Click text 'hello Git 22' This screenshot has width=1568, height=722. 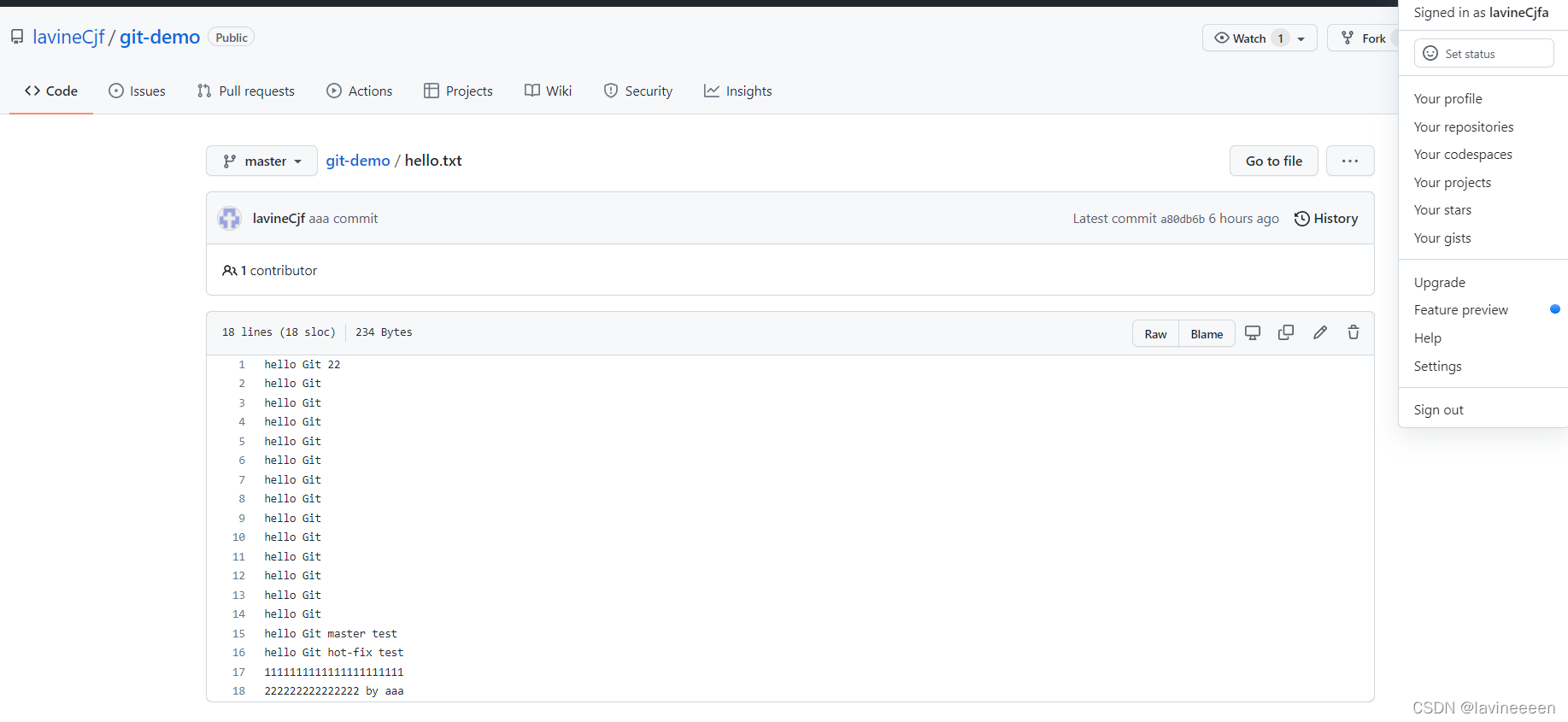[x=302, y=365]
